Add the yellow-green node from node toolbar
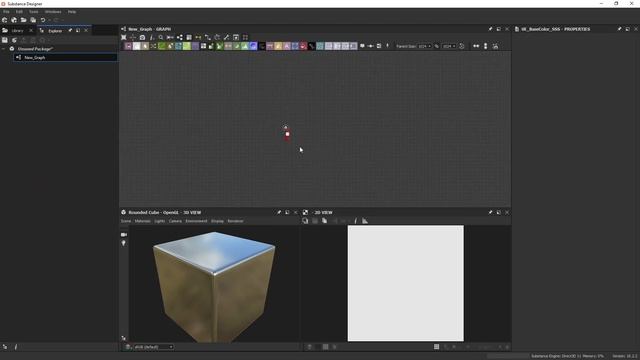The width and height of the screenshot is (640, 360). pyautogui.click(x=187, y=46)
